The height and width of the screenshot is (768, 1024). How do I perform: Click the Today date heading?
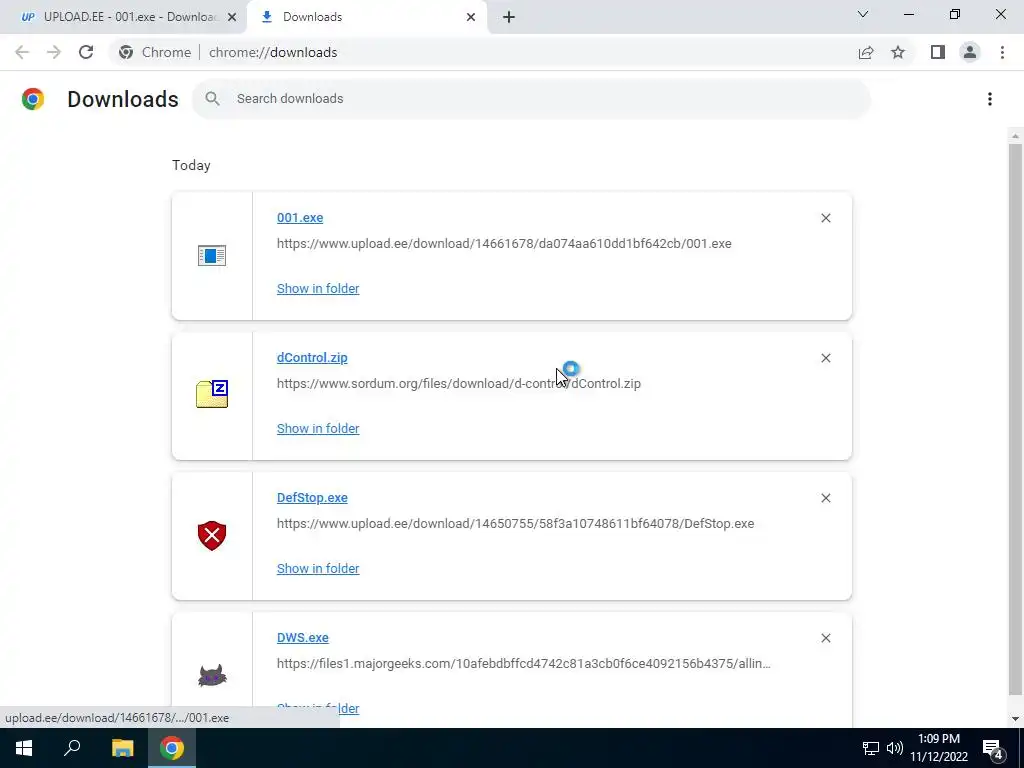pos(191,165)
